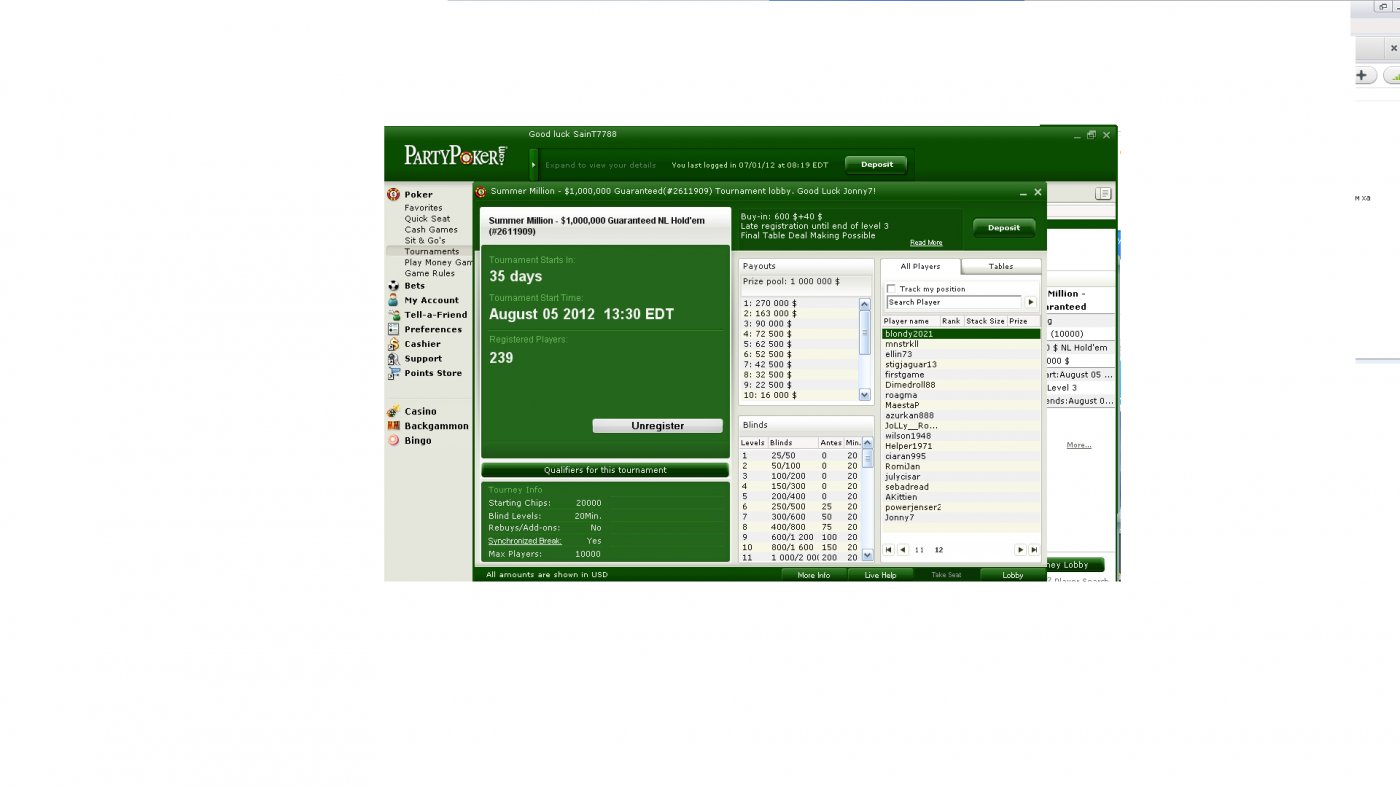The image size is (1400, 787).
Task: Click the Bingo ball icon
Action: coord(393,440)
